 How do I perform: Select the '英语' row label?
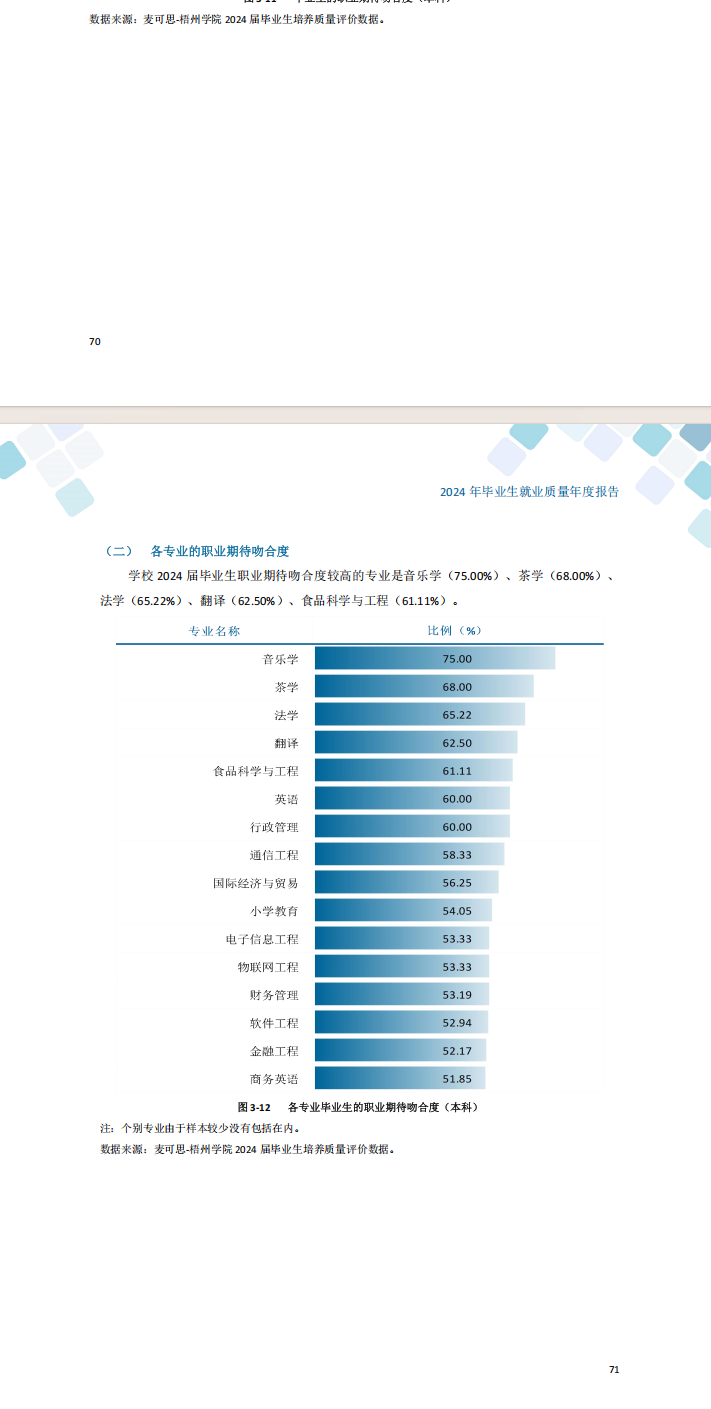click(286, 799)
